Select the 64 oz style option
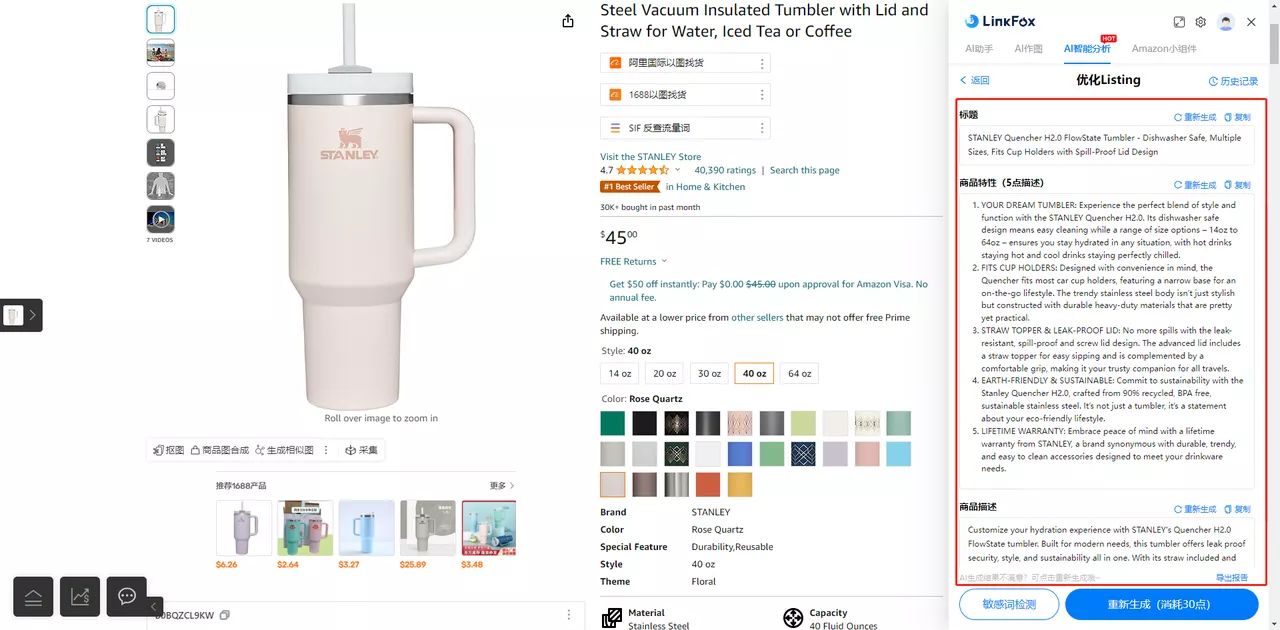The height and width of the screenshot is (630, 1280). point(800,373)
